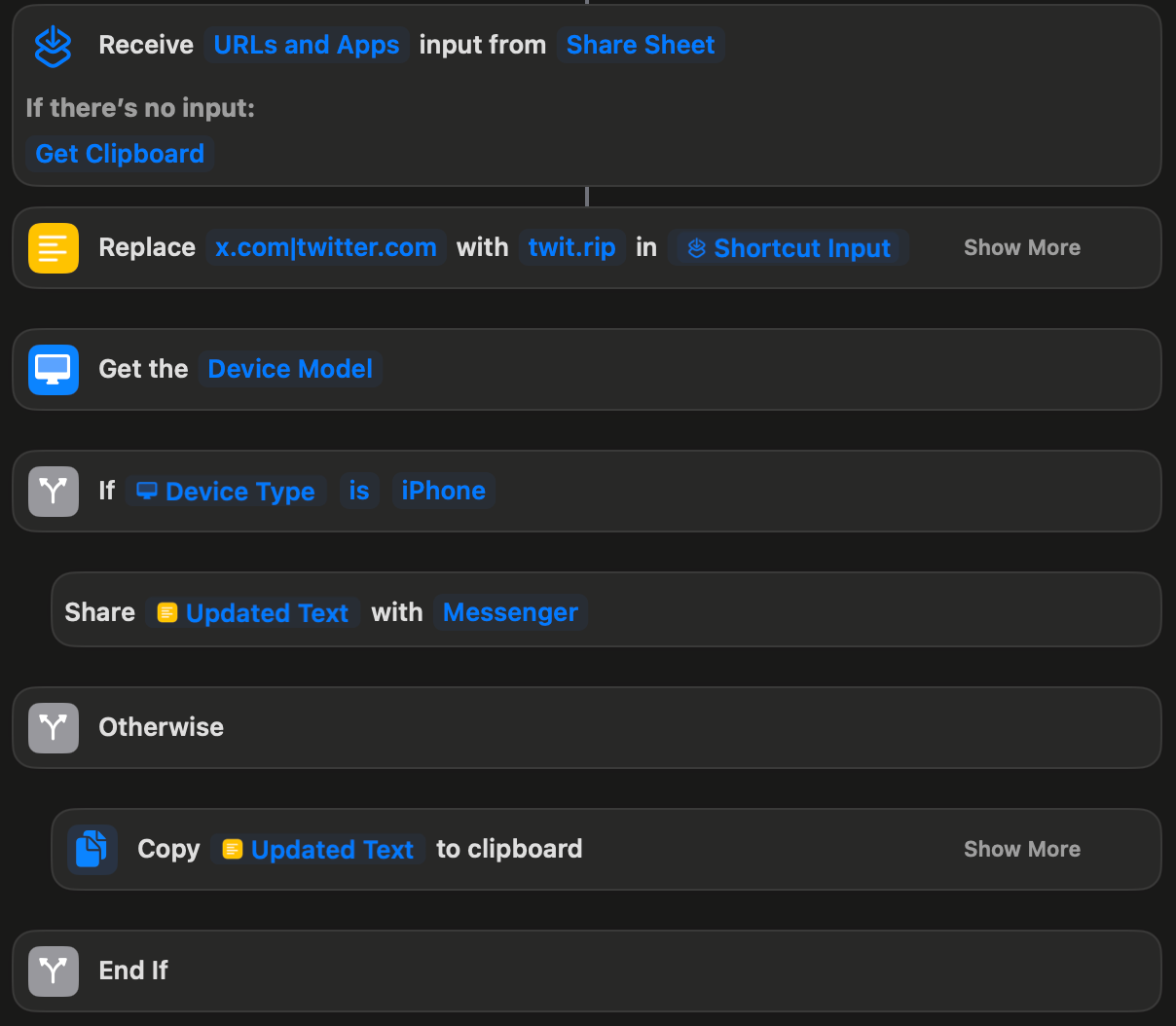Click the Get Clipboard fallback option
The height and width of the screenshot is (1026, 1176).
point(120,154)
